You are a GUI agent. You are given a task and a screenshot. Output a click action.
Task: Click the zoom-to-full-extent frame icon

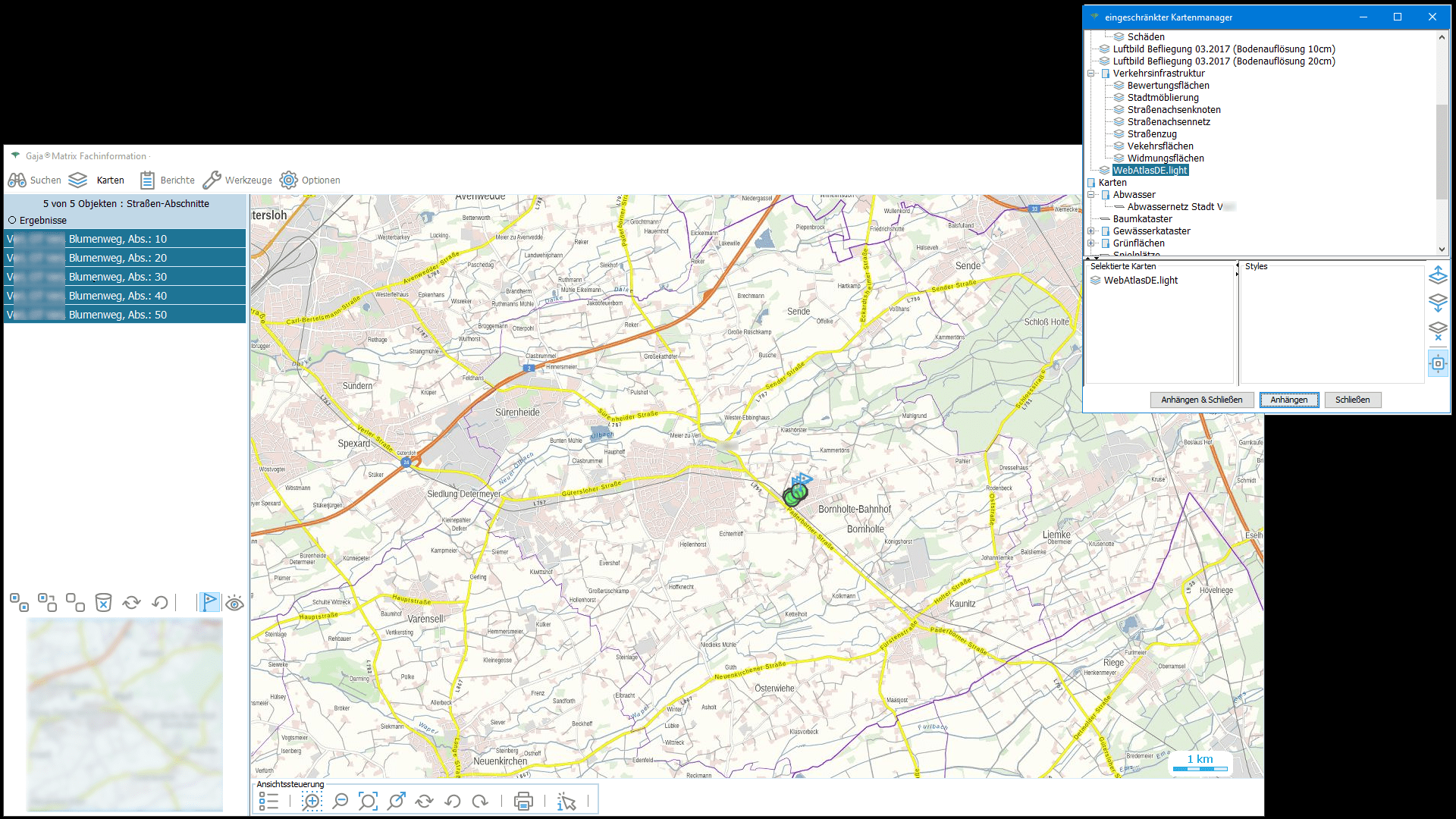[x=368, y=801]
